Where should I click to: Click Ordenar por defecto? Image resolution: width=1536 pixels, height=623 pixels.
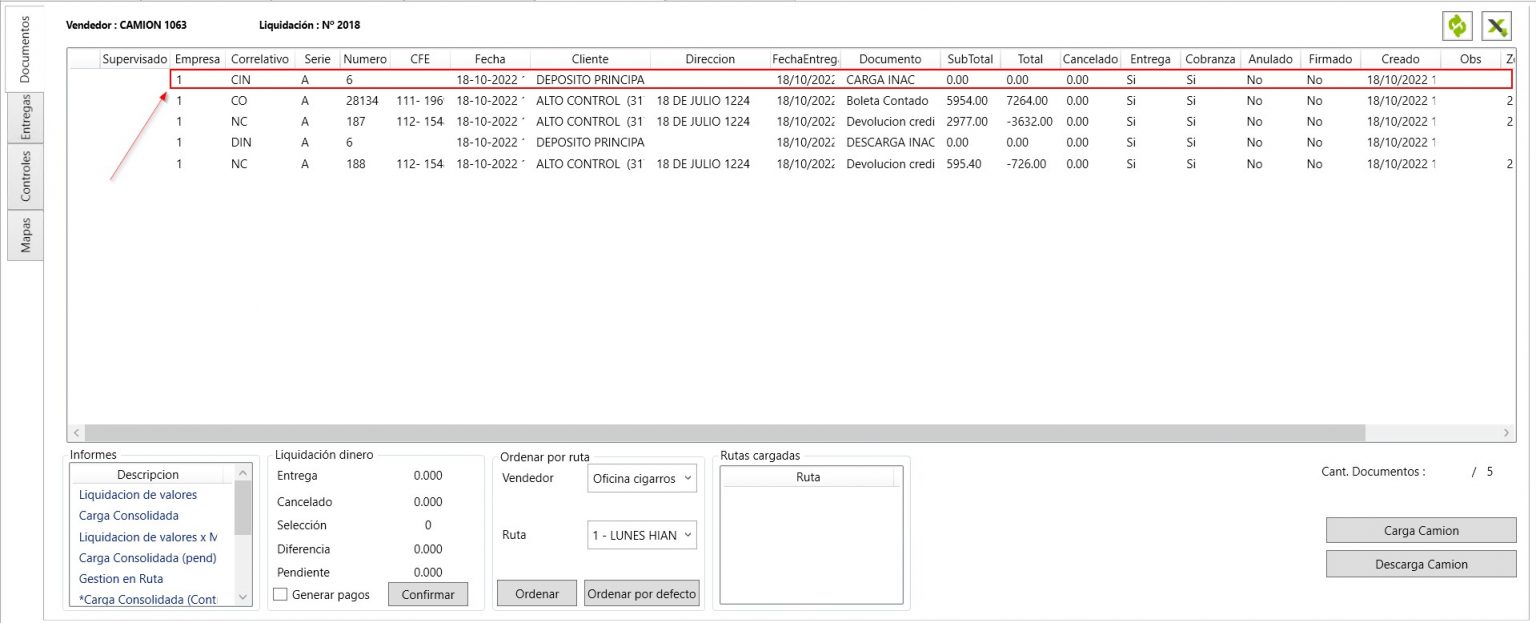coord(641,592)
